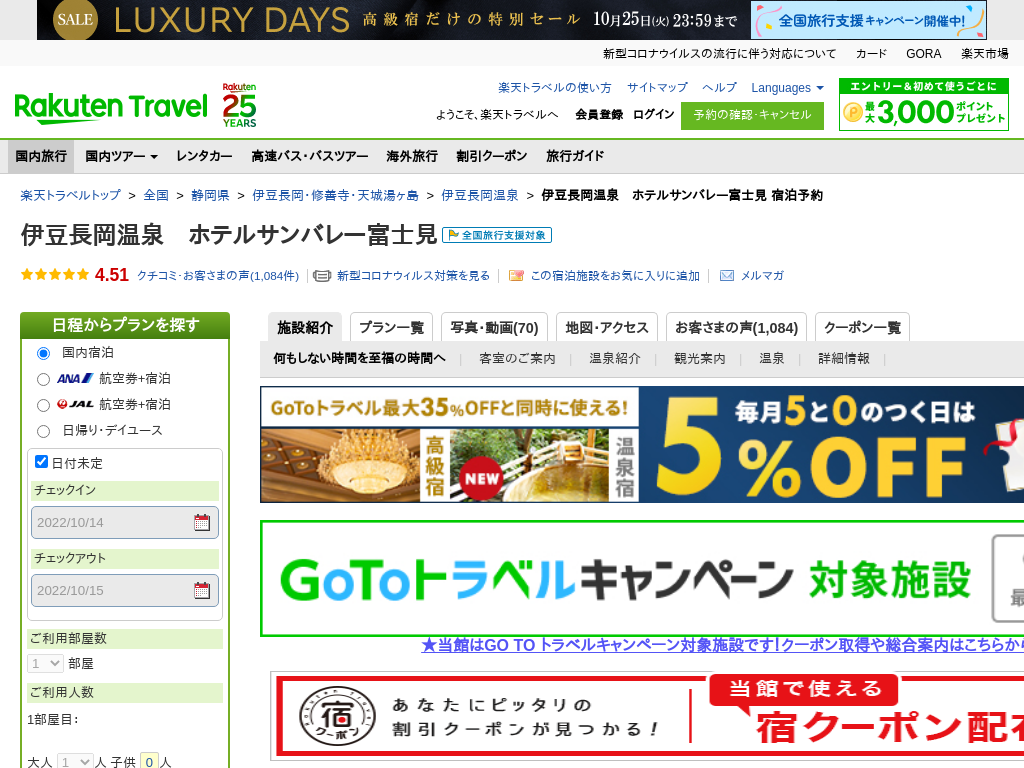Switch to the クーポン一覧 tab
The image size is (1024, 768).
[862, 327]
